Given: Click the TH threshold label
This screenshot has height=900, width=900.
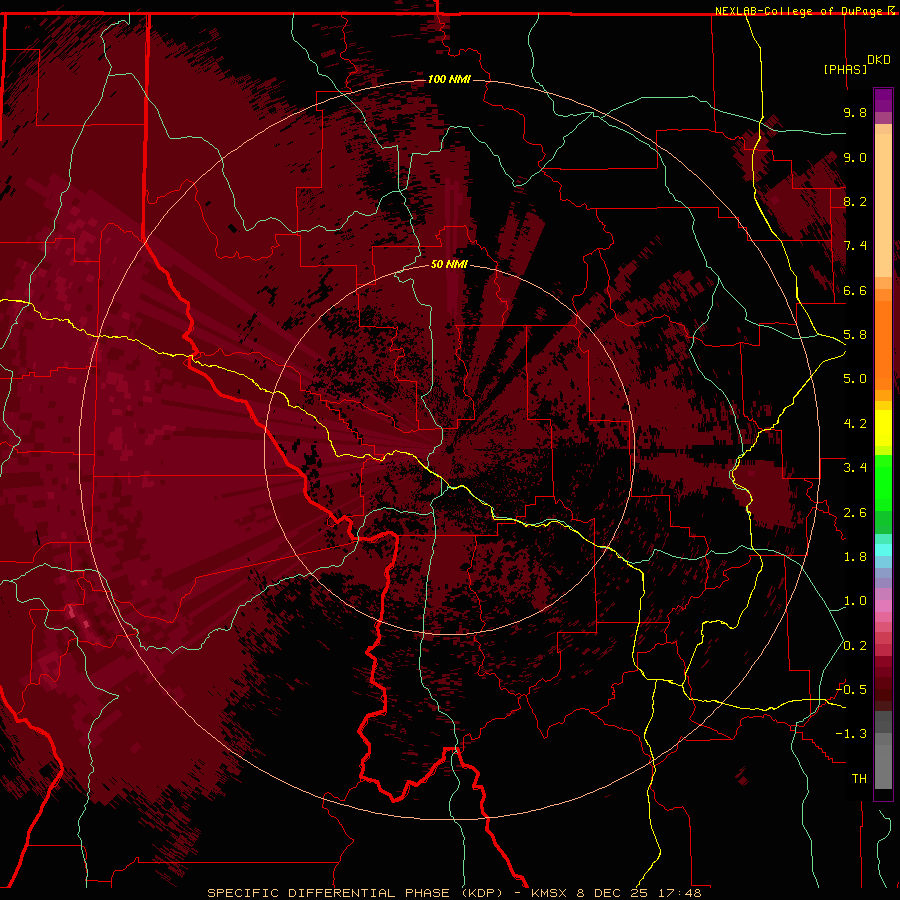Looking at the screenshot, I should click(859, 779).
